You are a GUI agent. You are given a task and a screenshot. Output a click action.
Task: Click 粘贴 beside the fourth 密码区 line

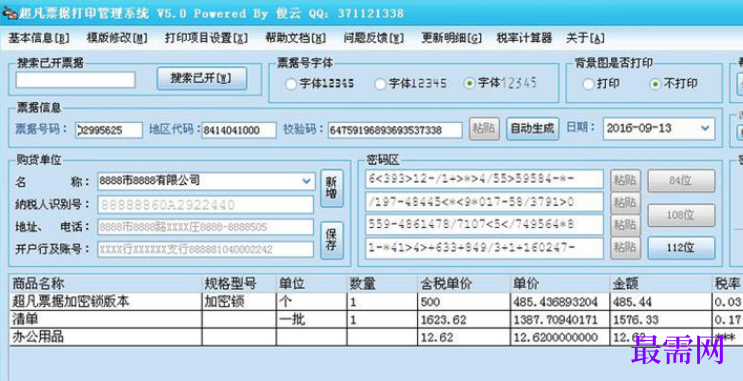625,248
